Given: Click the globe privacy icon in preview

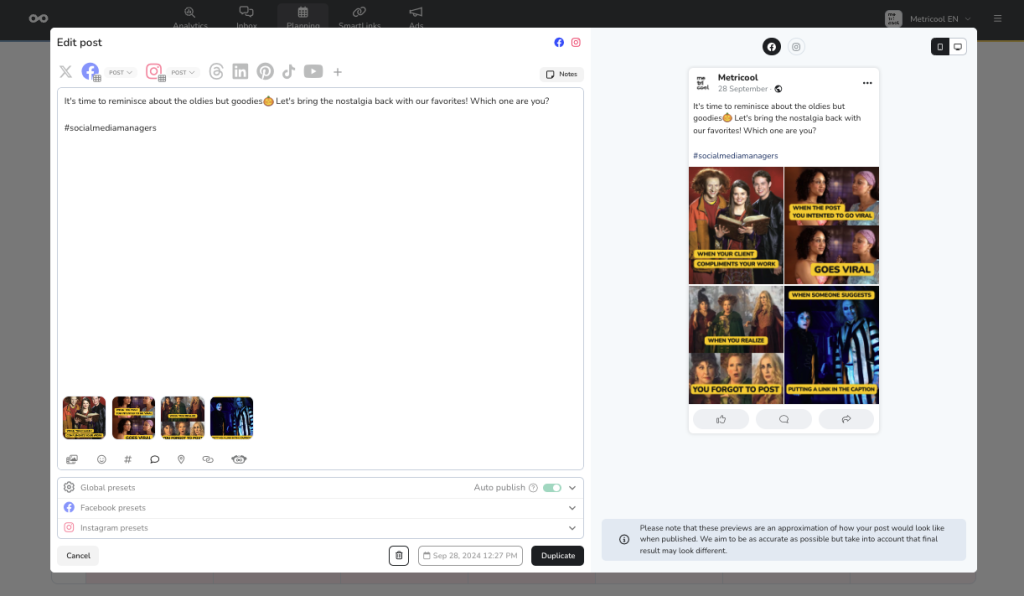Looking at the screenshot, I should [778, 89].
